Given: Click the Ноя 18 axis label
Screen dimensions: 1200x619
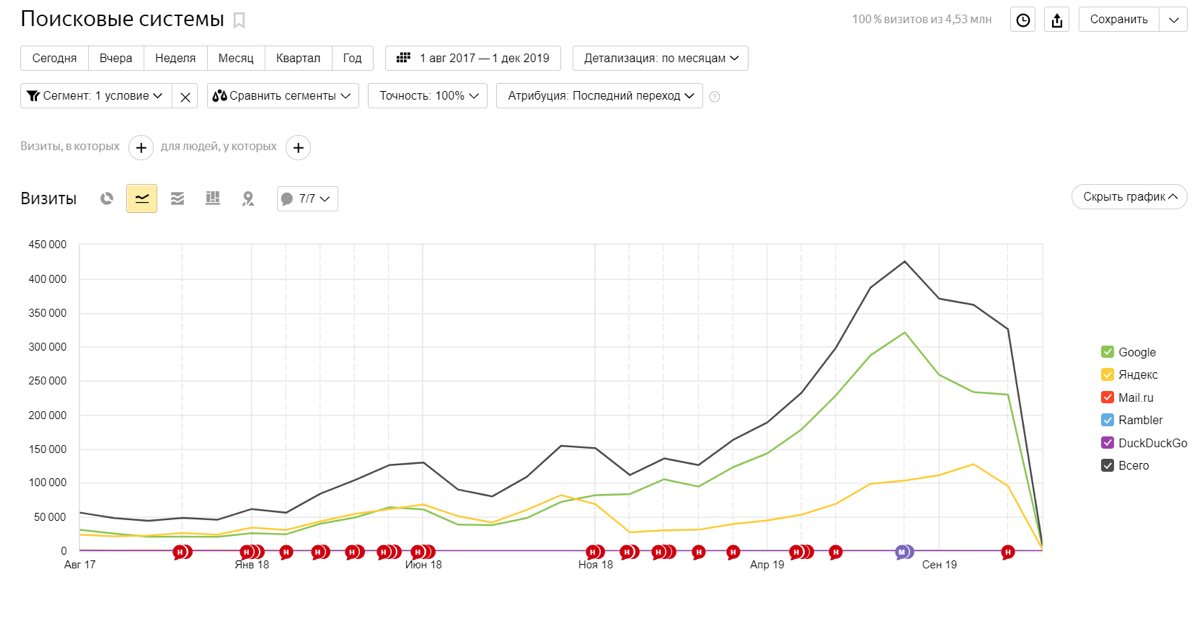Looking at the screenshot, I should 595,565.
